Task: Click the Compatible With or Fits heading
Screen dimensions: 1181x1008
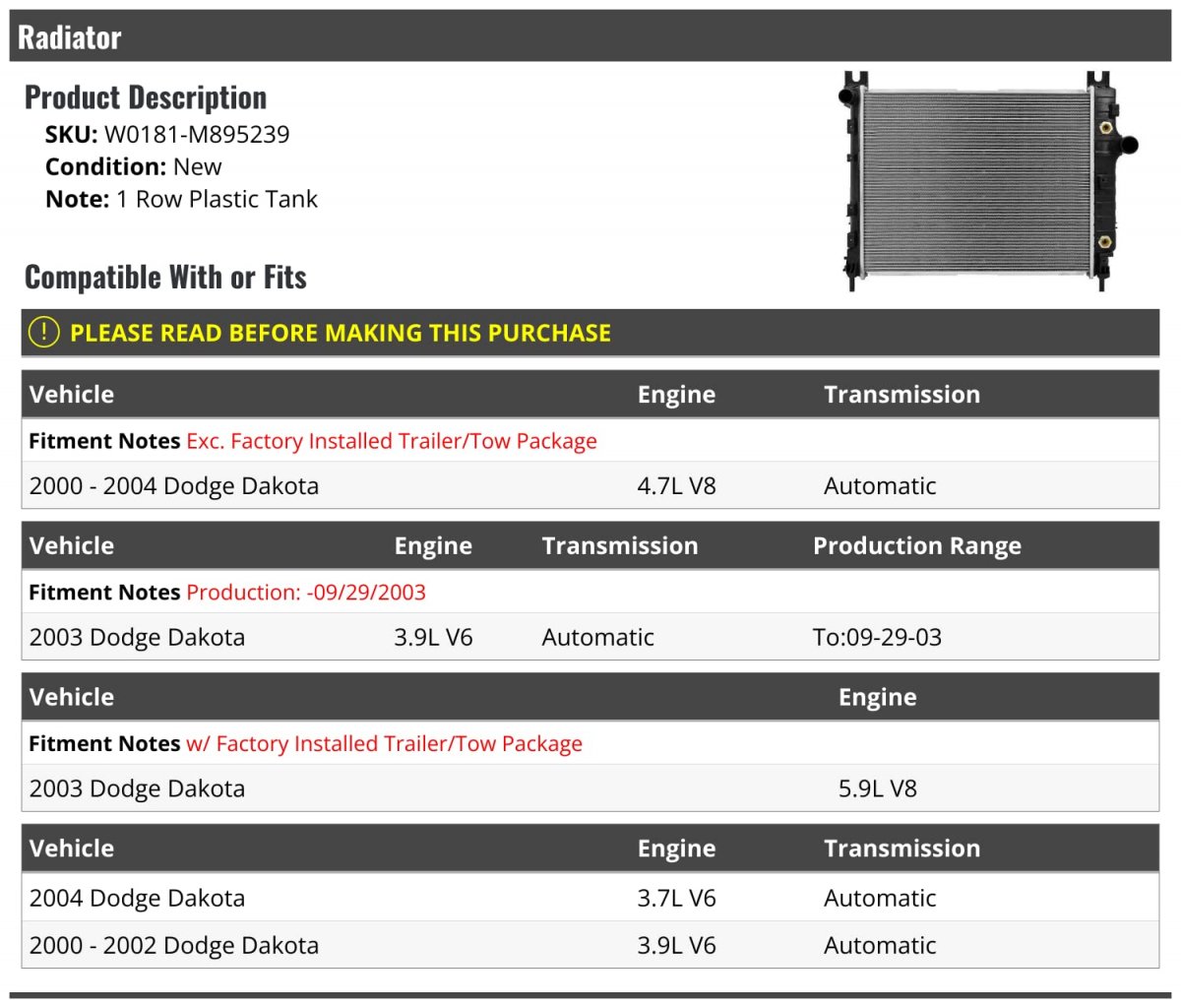Action: click(x=165, y=278)
